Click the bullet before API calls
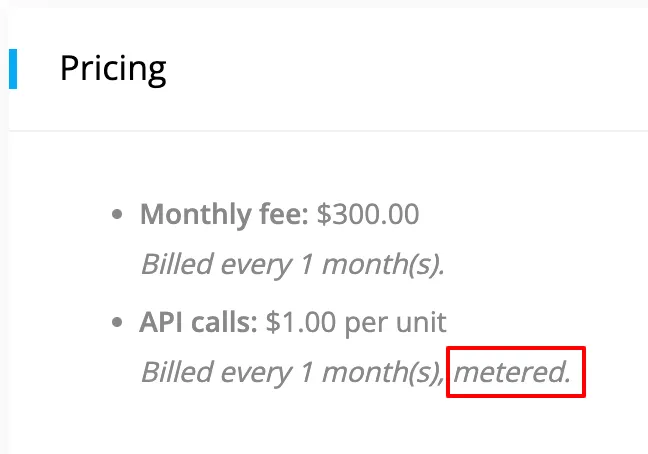 click(x=117, y=322)
